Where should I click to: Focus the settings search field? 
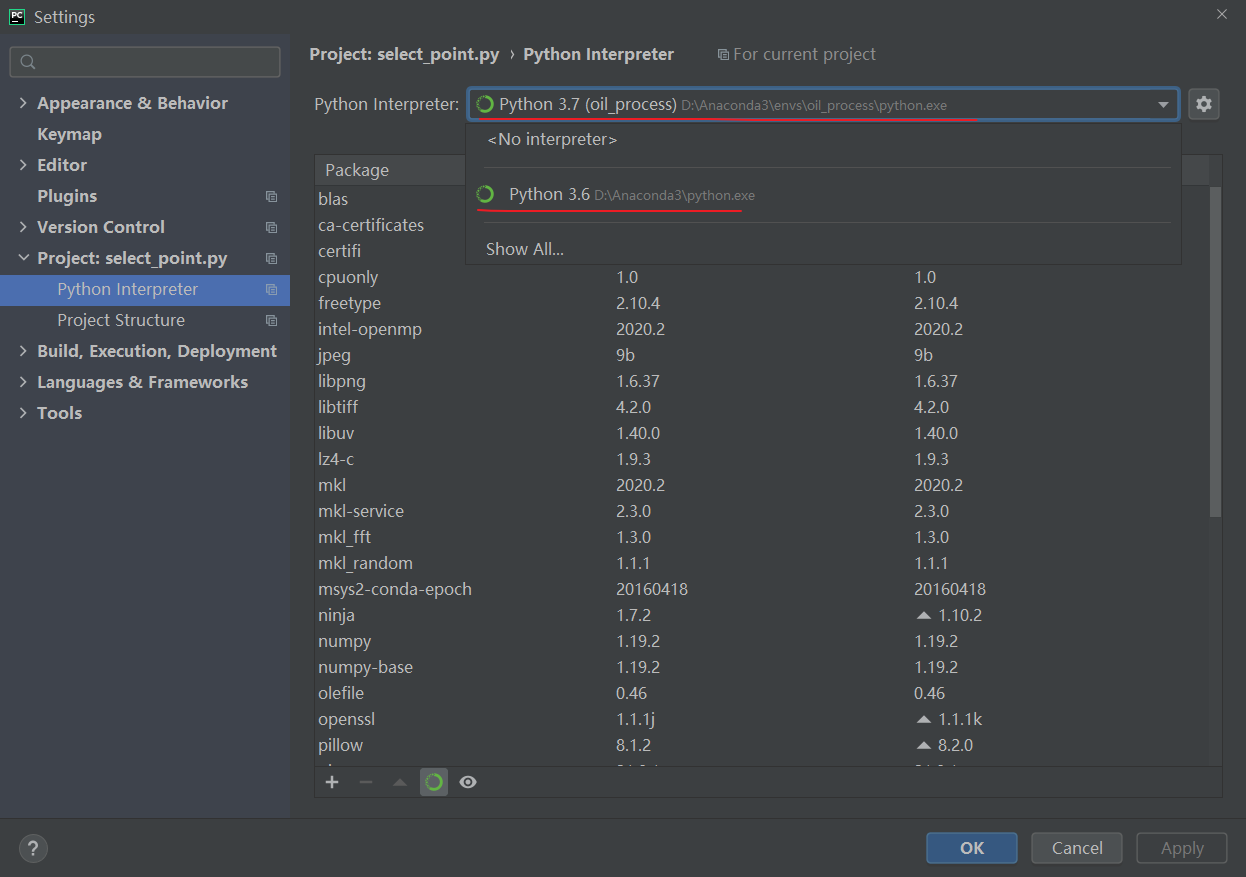click(x=145, y=62)
